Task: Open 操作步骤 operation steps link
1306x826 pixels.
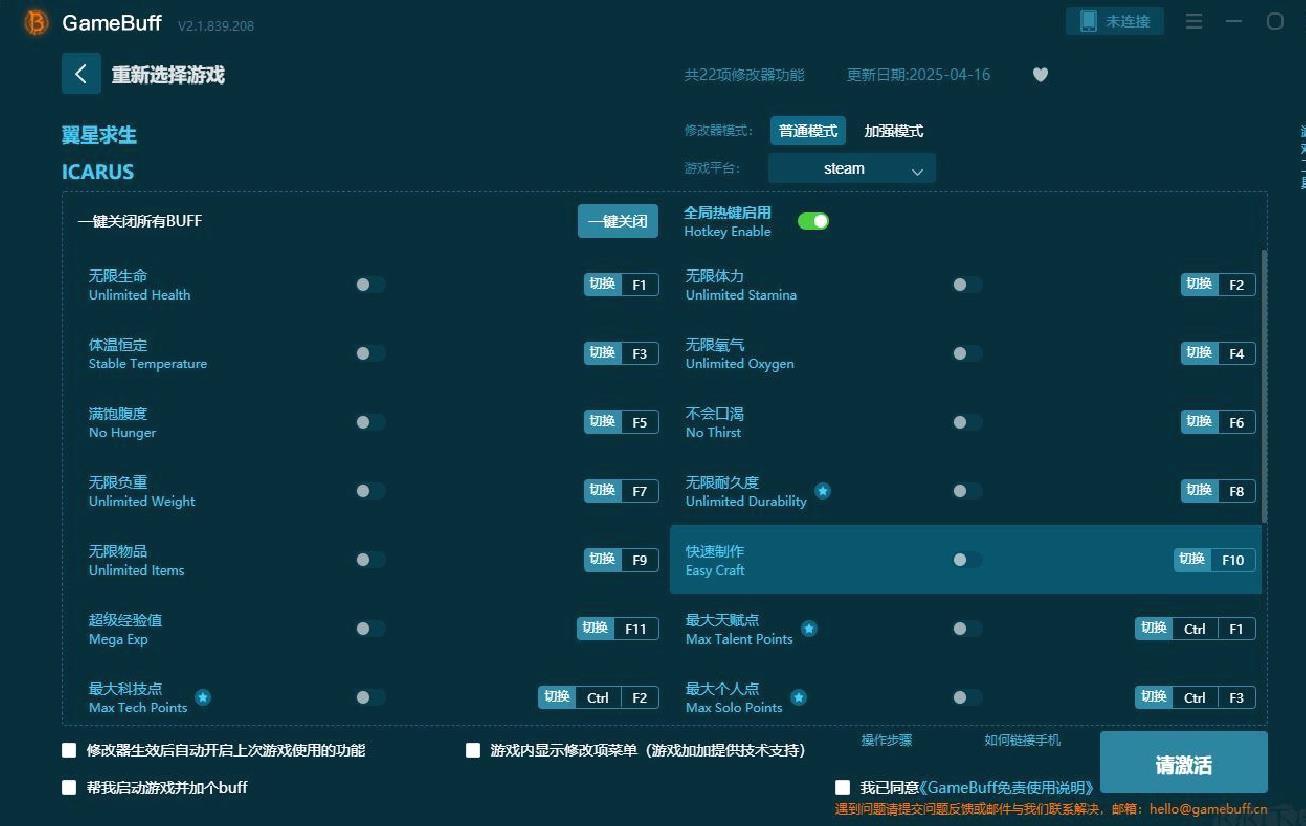Action: click(887, 741)
